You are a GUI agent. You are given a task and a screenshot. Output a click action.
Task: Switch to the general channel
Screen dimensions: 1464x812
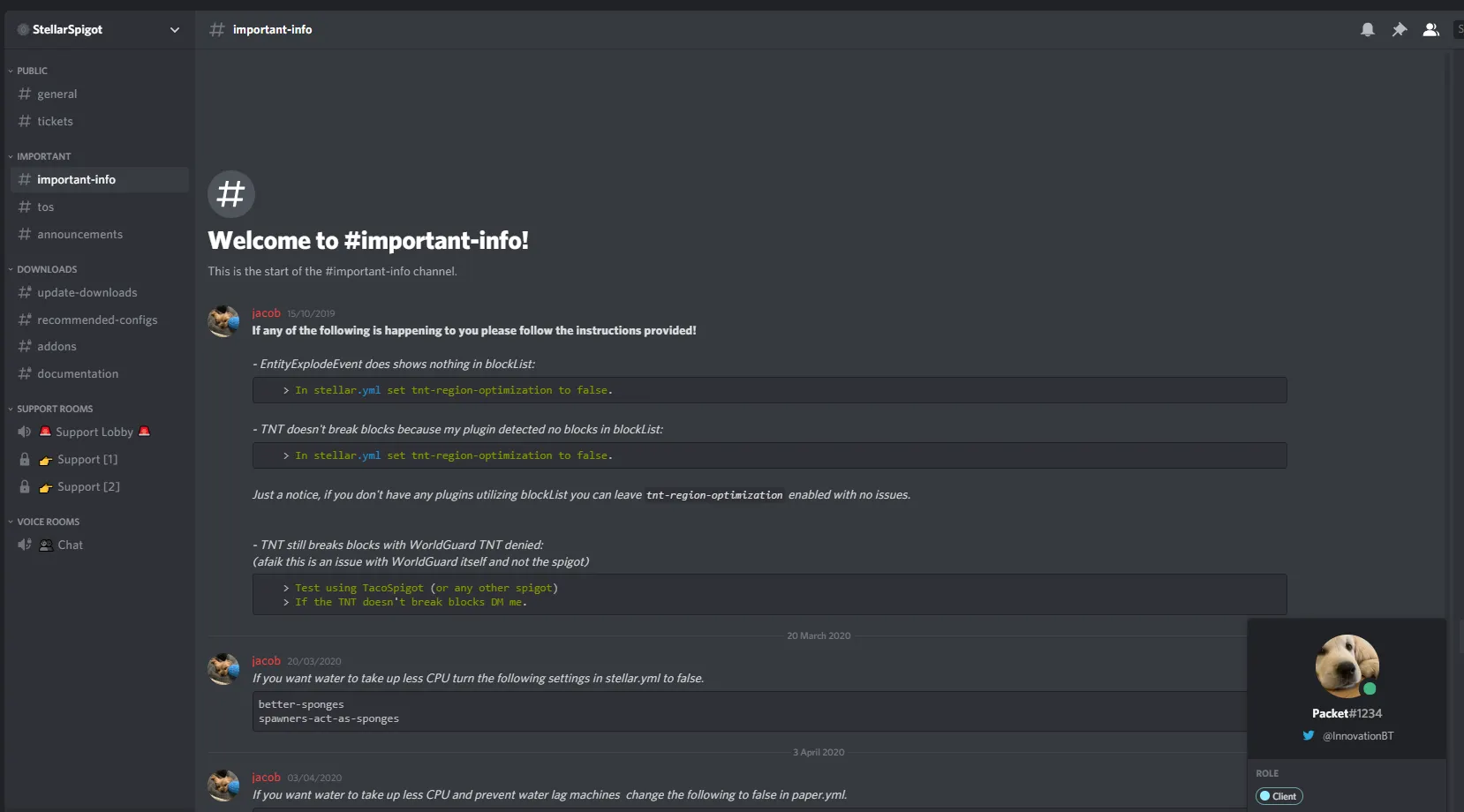coord(57,94)
